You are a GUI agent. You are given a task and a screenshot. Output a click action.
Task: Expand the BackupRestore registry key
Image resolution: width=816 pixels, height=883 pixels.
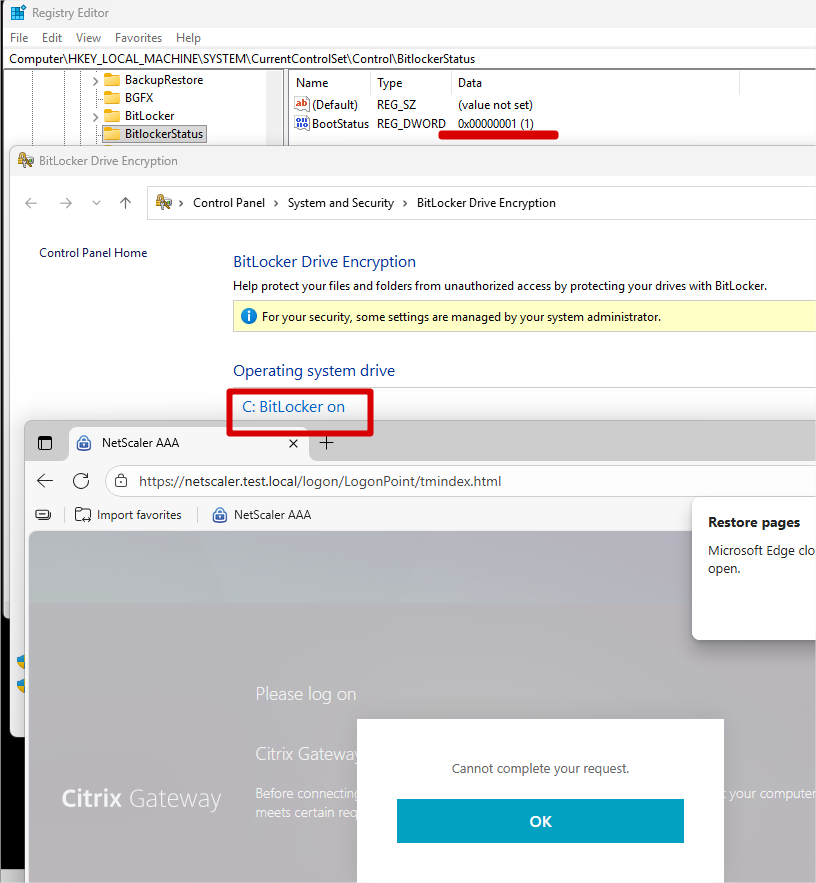point(95,81)
